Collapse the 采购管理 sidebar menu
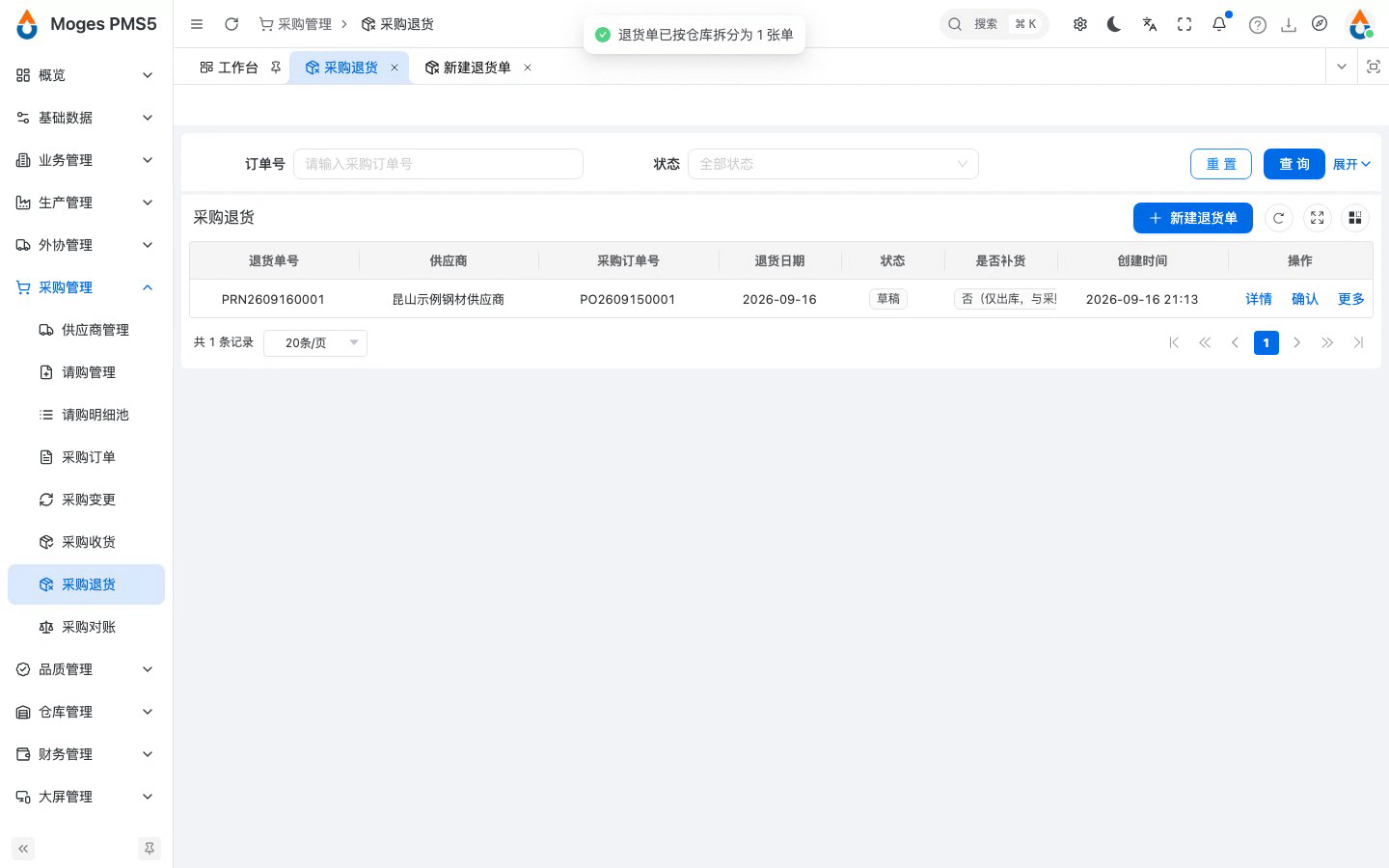 coord(86,287)
